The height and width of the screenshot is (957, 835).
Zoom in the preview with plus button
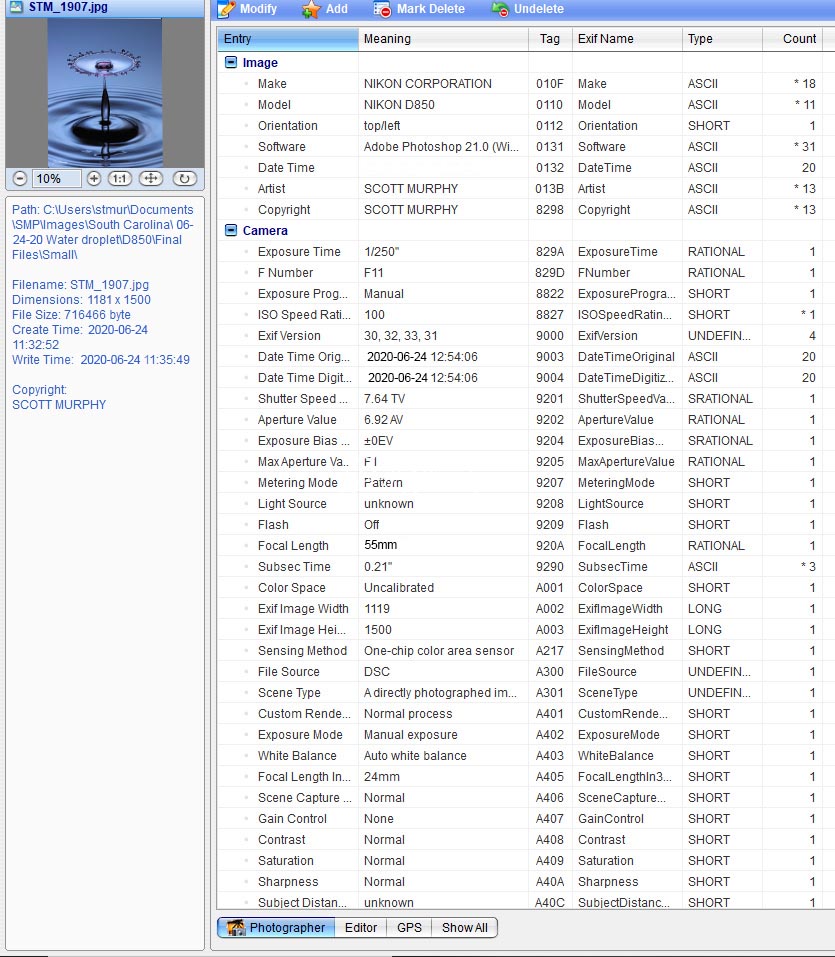[94, 179]
